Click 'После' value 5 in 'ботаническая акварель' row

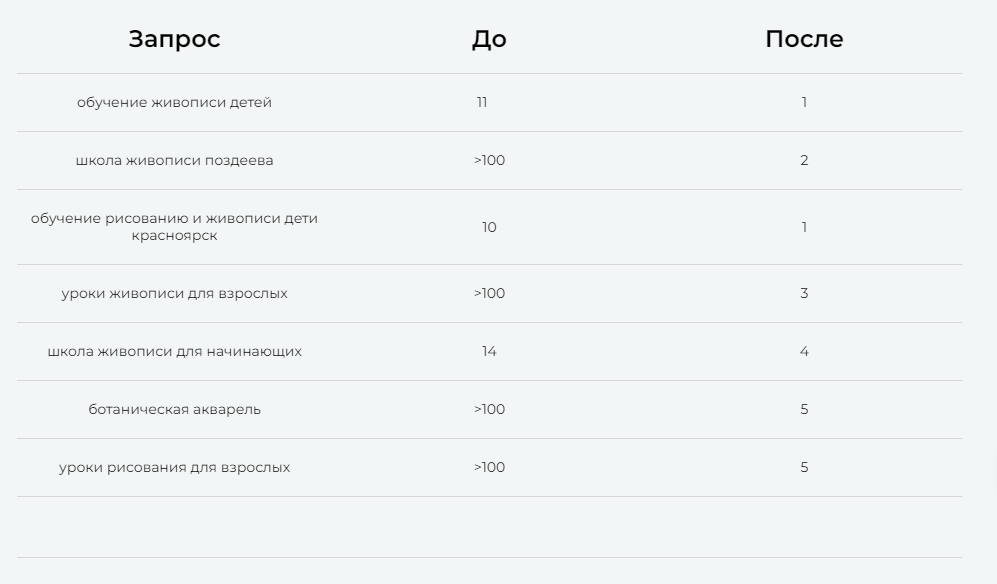tap(804, 409)
